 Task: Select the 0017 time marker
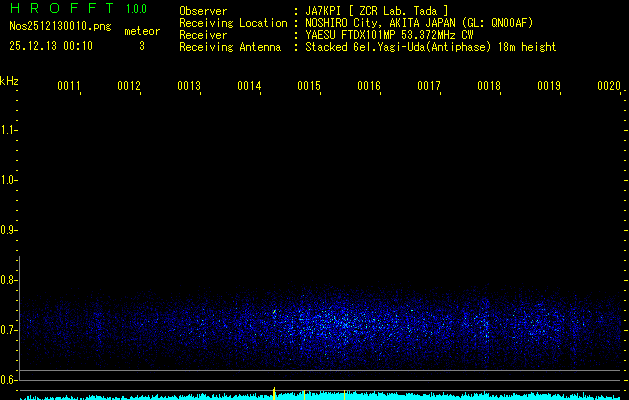429,86
